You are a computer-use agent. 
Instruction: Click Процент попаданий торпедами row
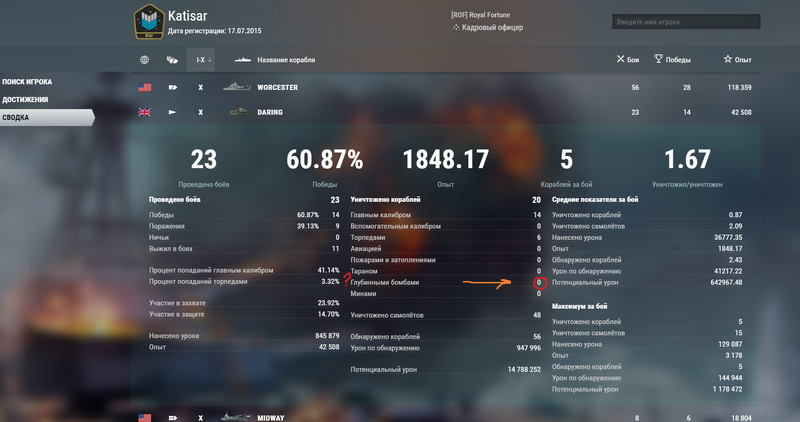[244, 281]
